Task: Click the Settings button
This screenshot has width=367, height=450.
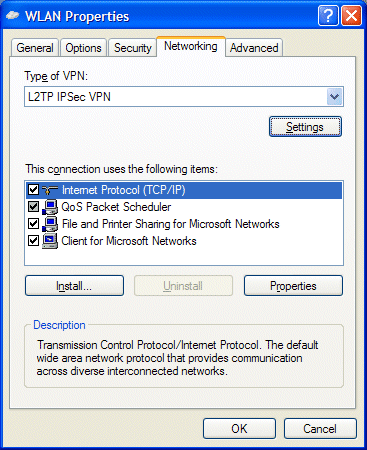Action: [305, 127]
